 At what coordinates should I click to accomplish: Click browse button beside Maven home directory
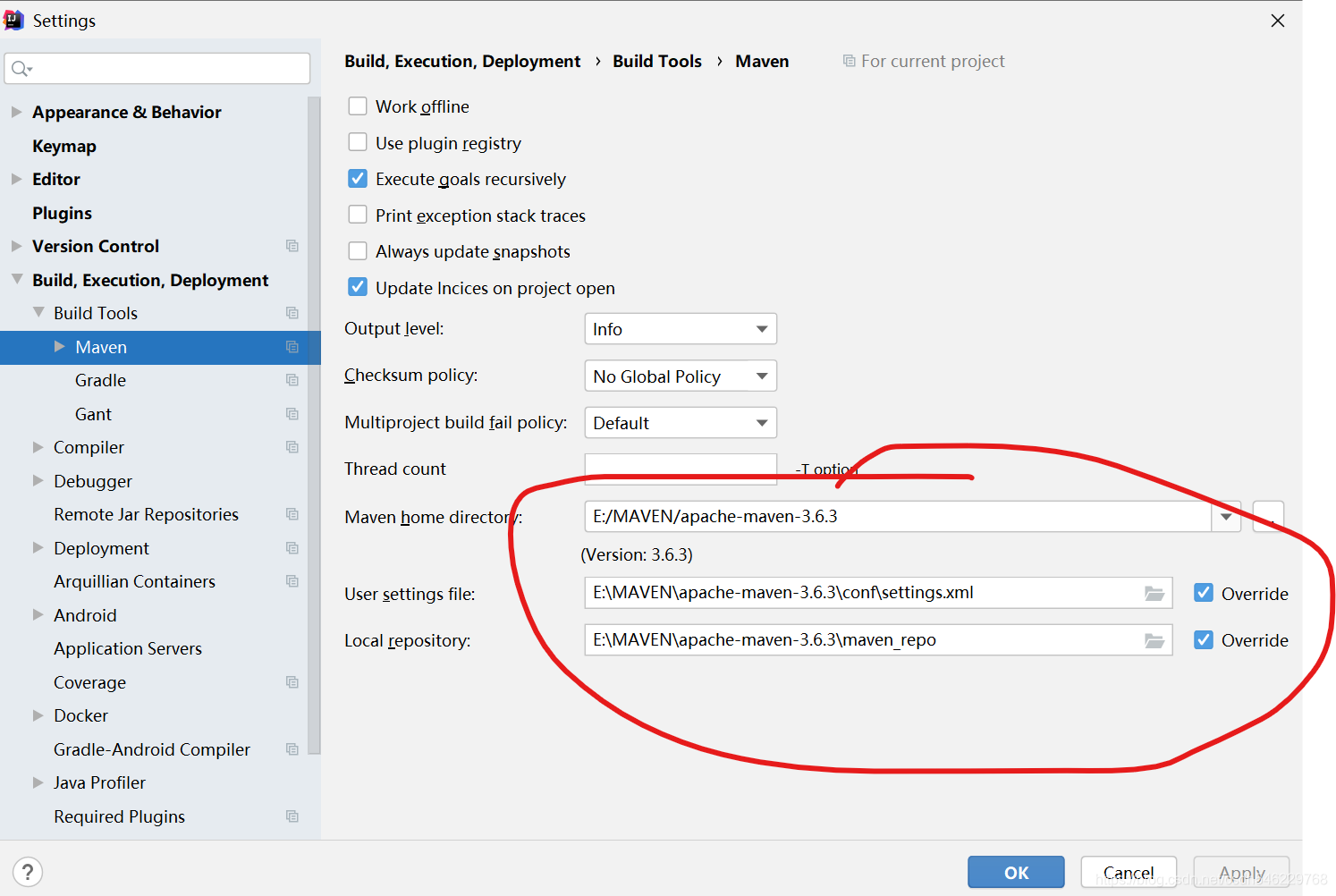coord(1268,517)
